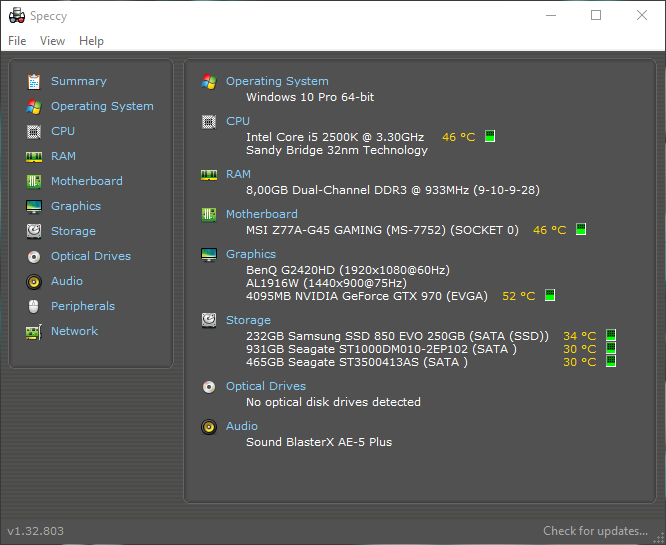This screenshot has height=545, width=666.
Task: Click Check for updates link
Action: pos(595,531)
